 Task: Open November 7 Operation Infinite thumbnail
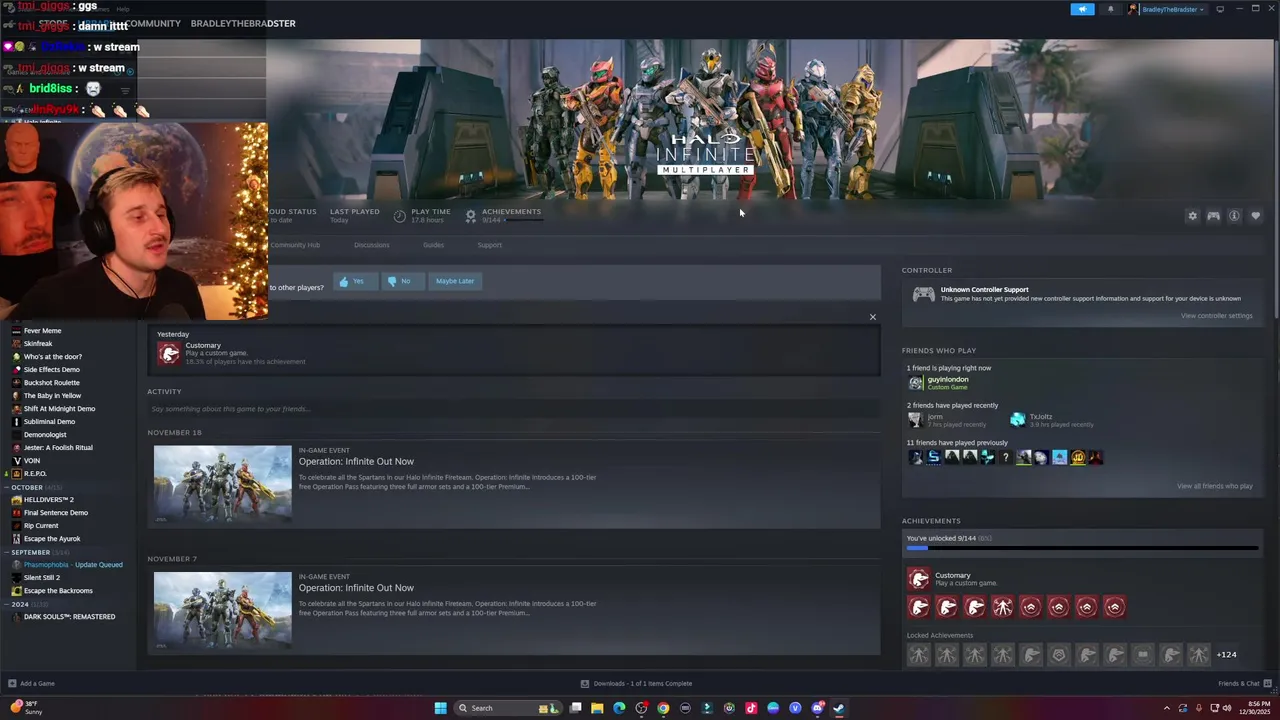click(222, 611)
